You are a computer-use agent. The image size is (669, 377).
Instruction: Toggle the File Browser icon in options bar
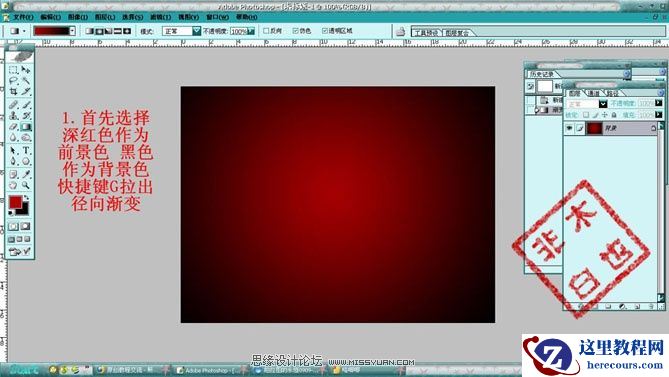coord(400,32)
